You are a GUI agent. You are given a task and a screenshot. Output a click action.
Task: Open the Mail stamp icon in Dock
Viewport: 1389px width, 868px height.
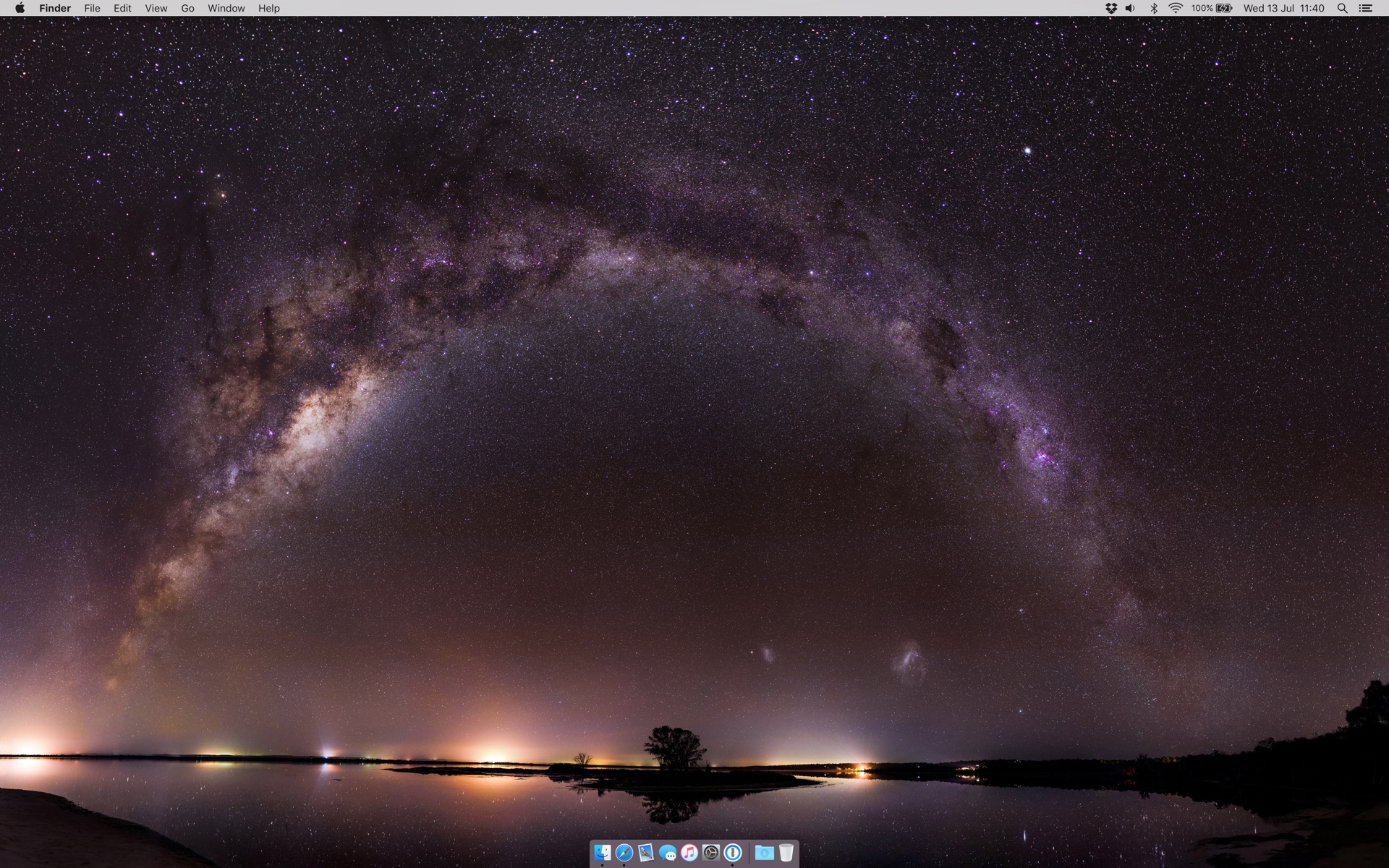(x=645, y=853)
